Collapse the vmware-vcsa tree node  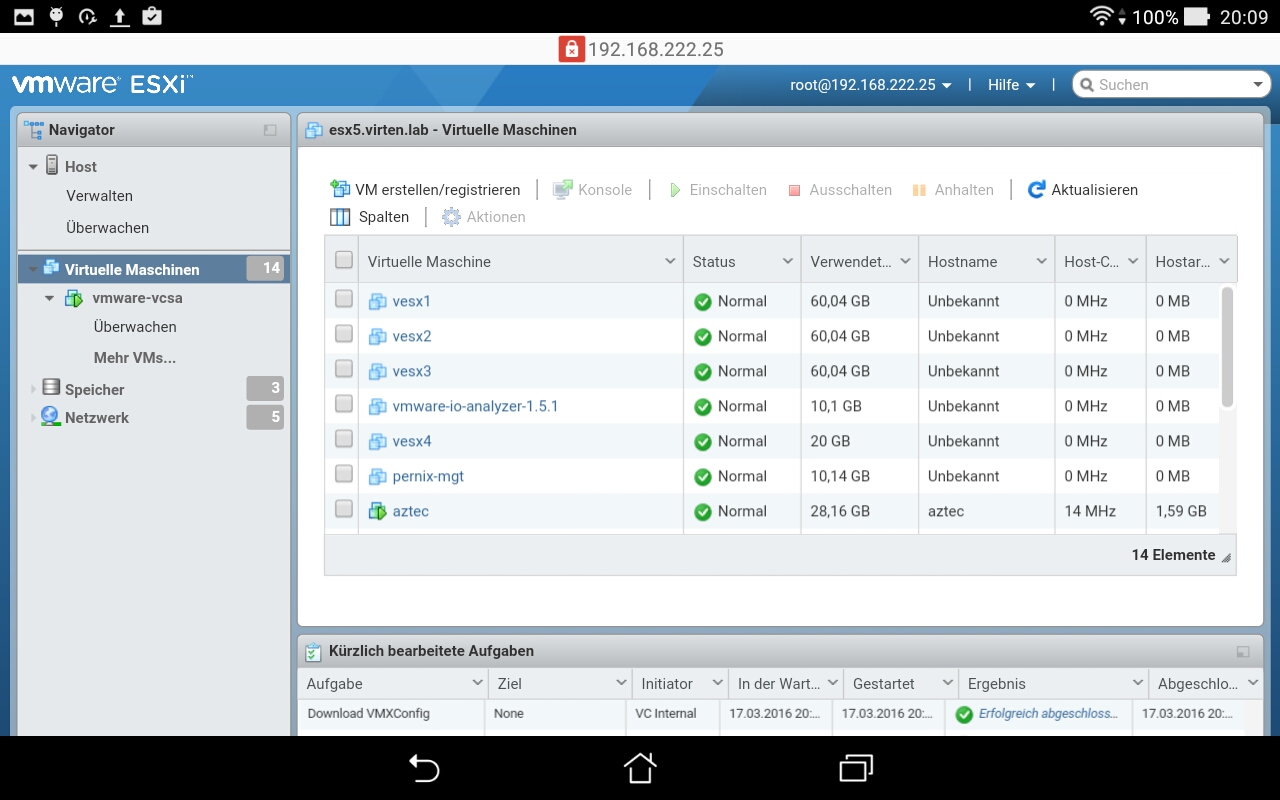coord(49,298)
